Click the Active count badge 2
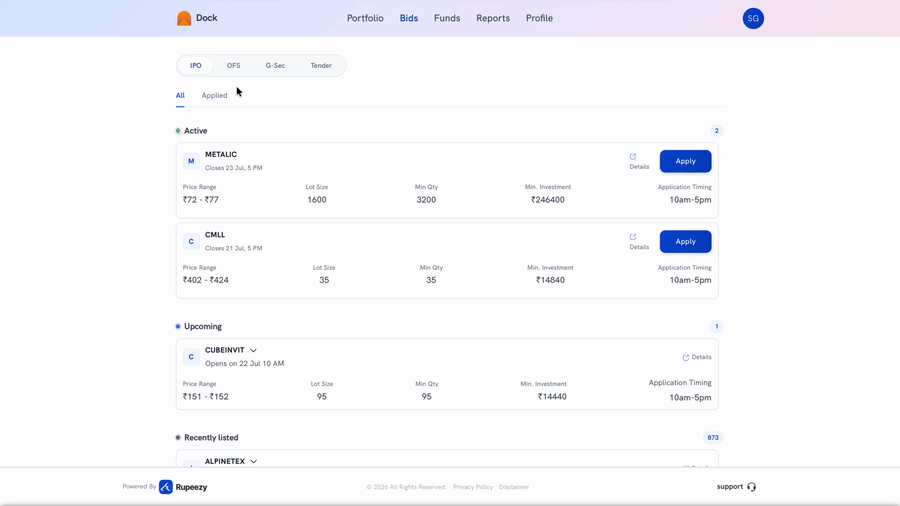This screenshot has height=506, width=900. pyautogui.click(x=716, y=131)
